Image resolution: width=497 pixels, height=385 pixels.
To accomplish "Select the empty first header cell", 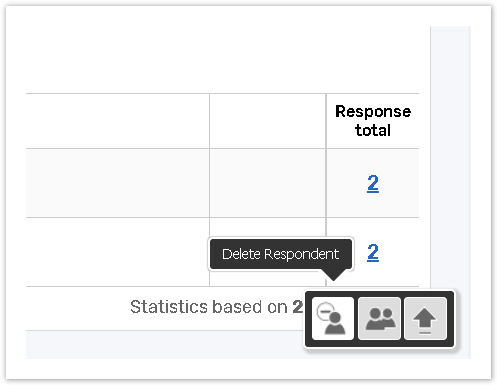I will (x=117, y=121).
